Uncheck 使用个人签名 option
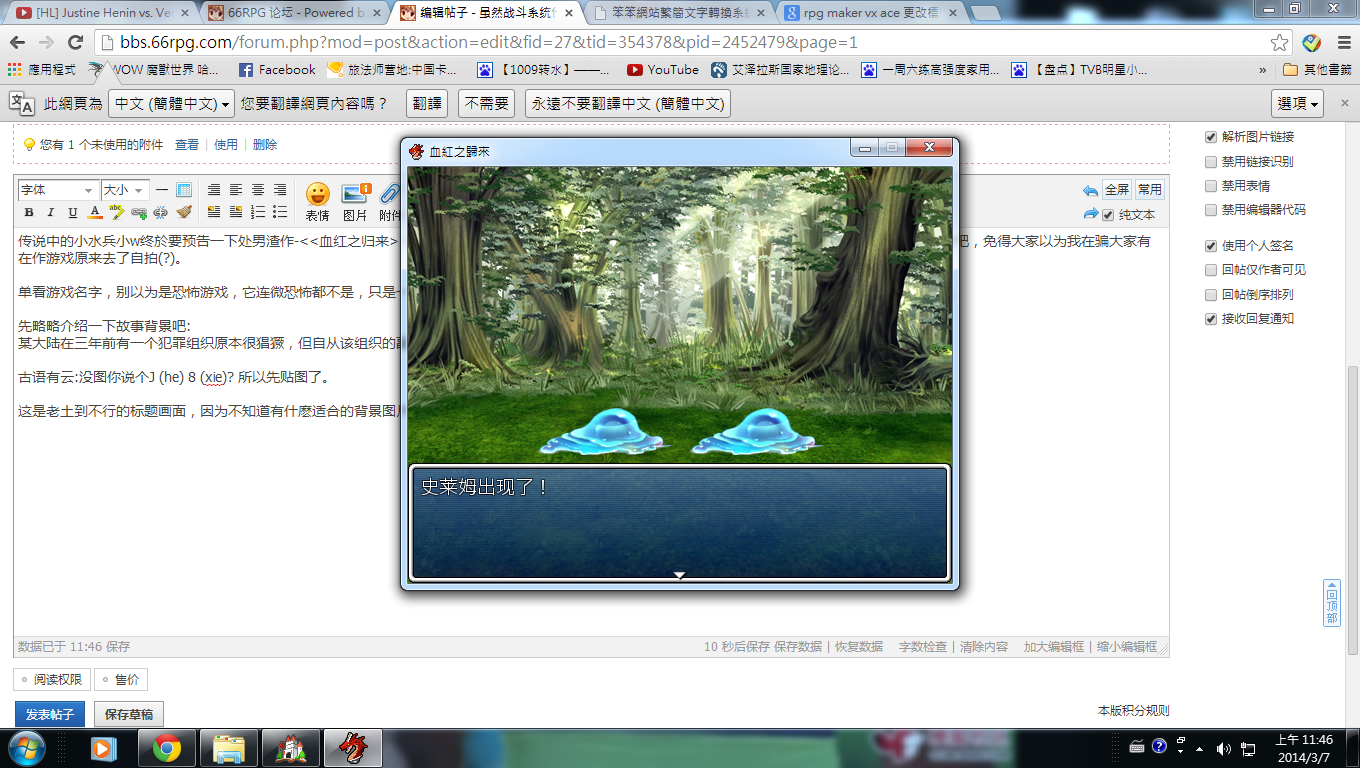Screen dimensions: 1360x768 click(1211, 246)
